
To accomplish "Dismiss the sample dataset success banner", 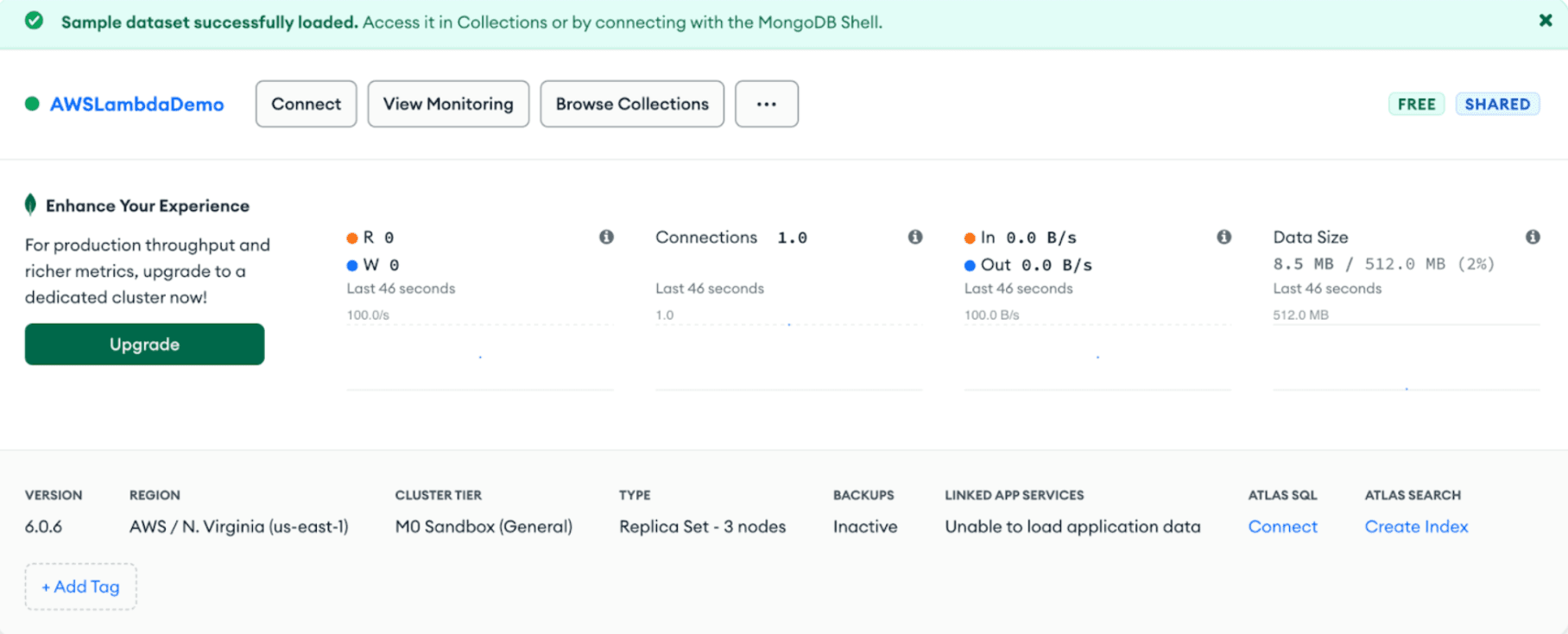I will point(1545,21).
